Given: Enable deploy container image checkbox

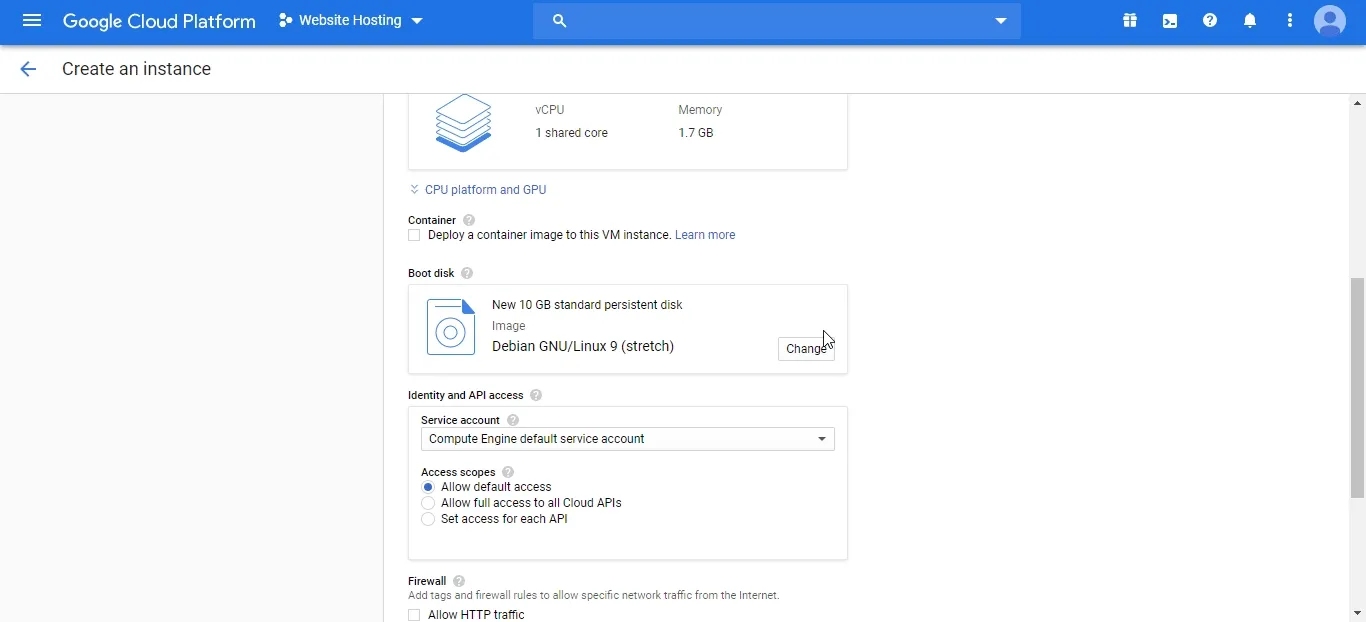Looking at the screenshot, I should [x=414, y=236].
